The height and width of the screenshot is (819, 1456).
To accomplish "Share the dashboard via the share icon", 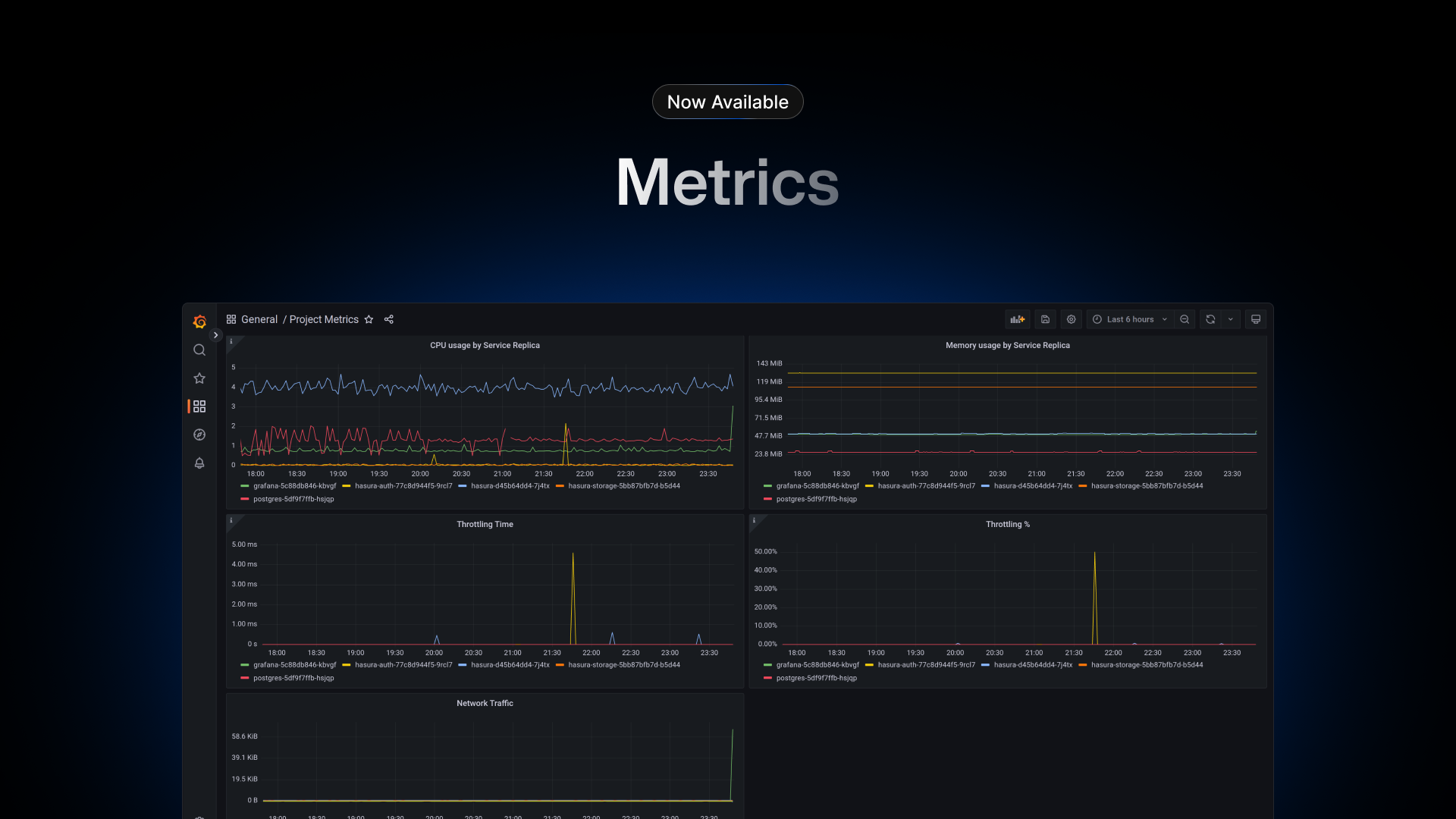I will point(388,319).
